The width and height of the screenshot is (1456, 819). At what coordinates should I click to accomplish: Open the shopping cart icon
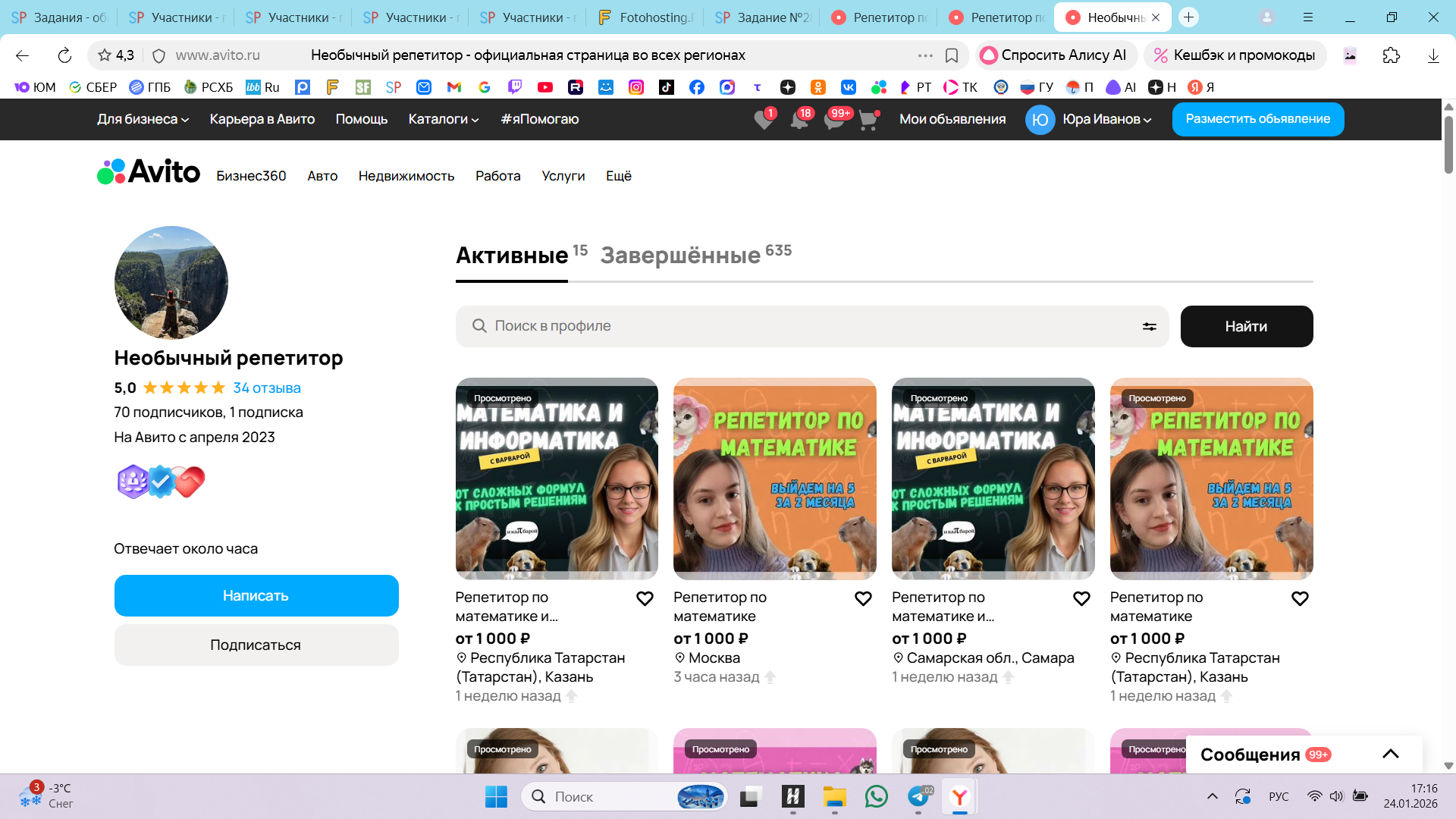point(868,120)
